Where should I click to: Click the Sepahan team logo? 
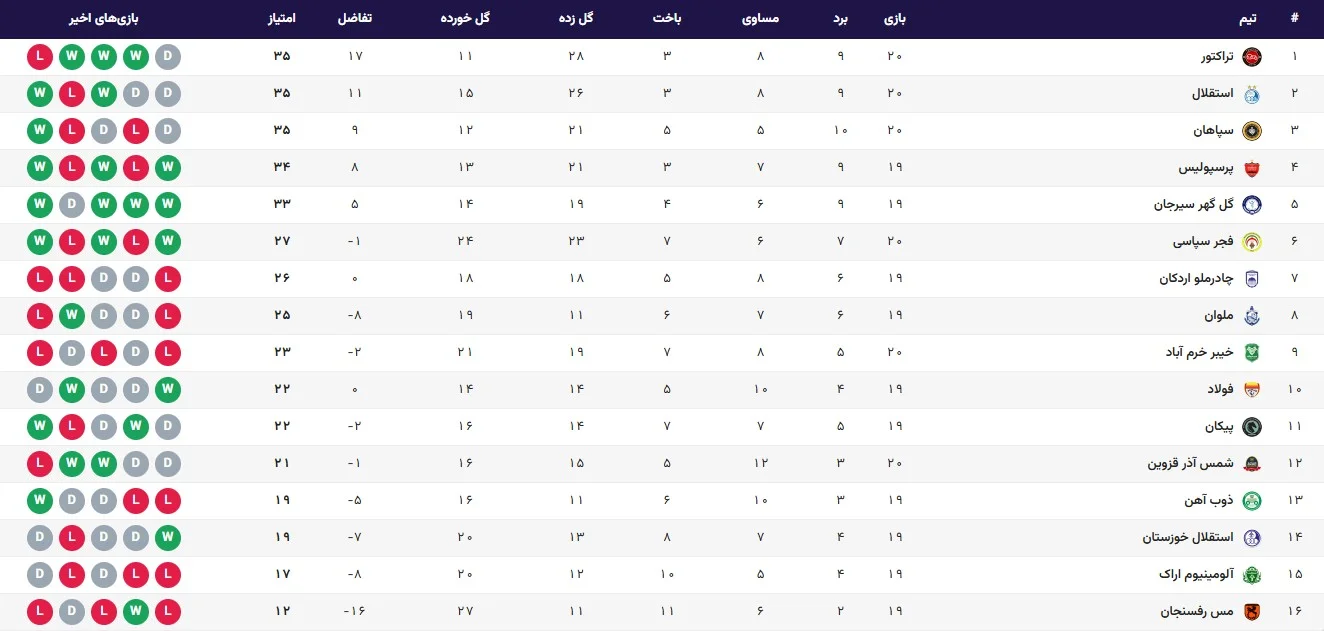1251,131
